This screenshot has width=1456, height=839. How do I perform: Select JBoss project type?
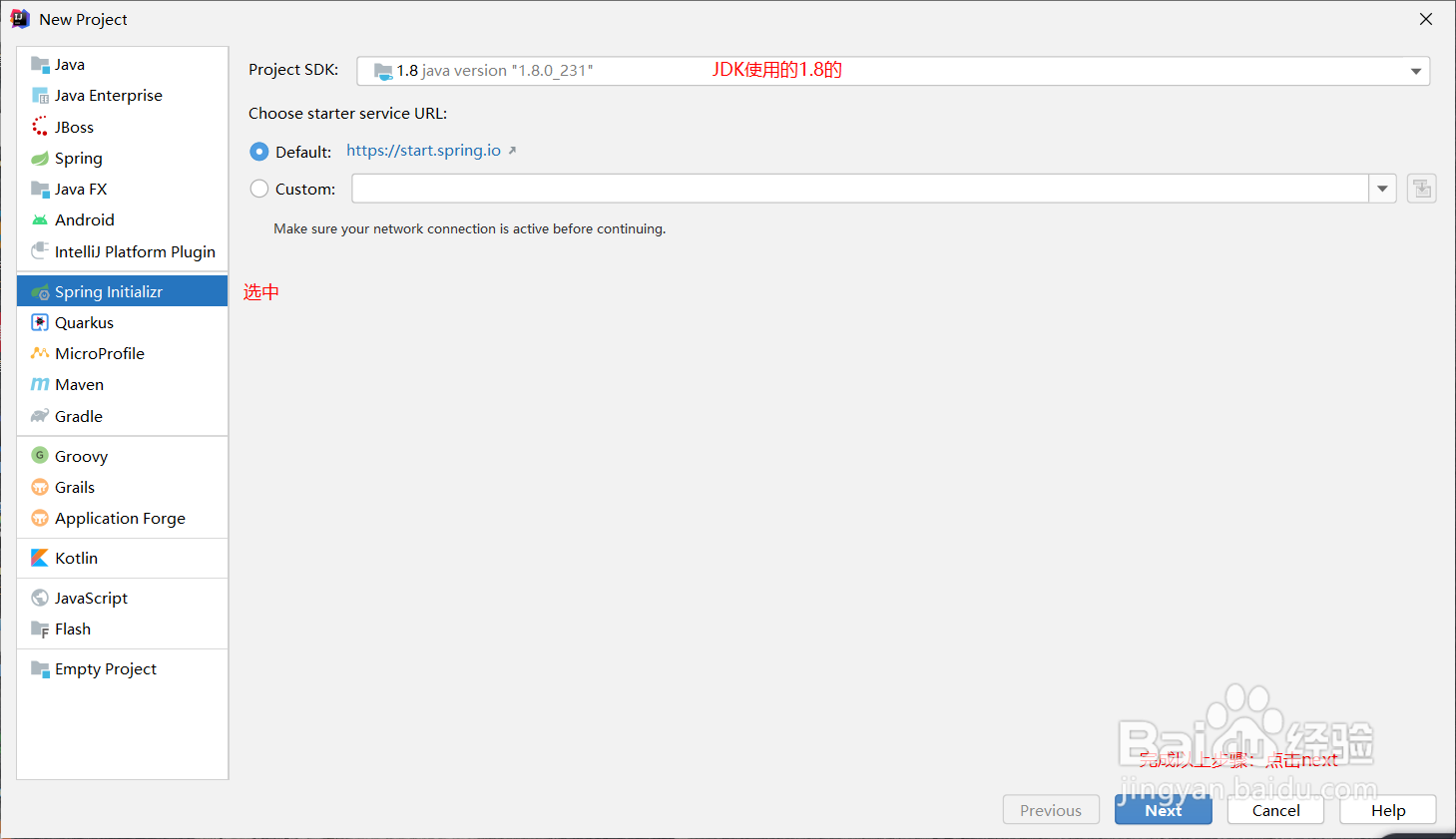[123, 127]
